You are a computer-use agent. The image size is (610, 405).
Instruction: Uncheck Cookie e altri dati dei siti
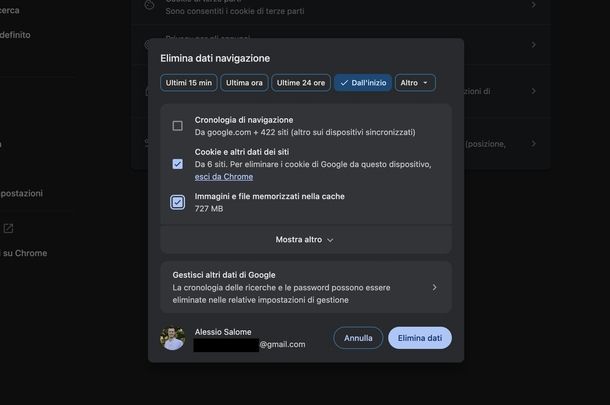[x=177, y=163]
